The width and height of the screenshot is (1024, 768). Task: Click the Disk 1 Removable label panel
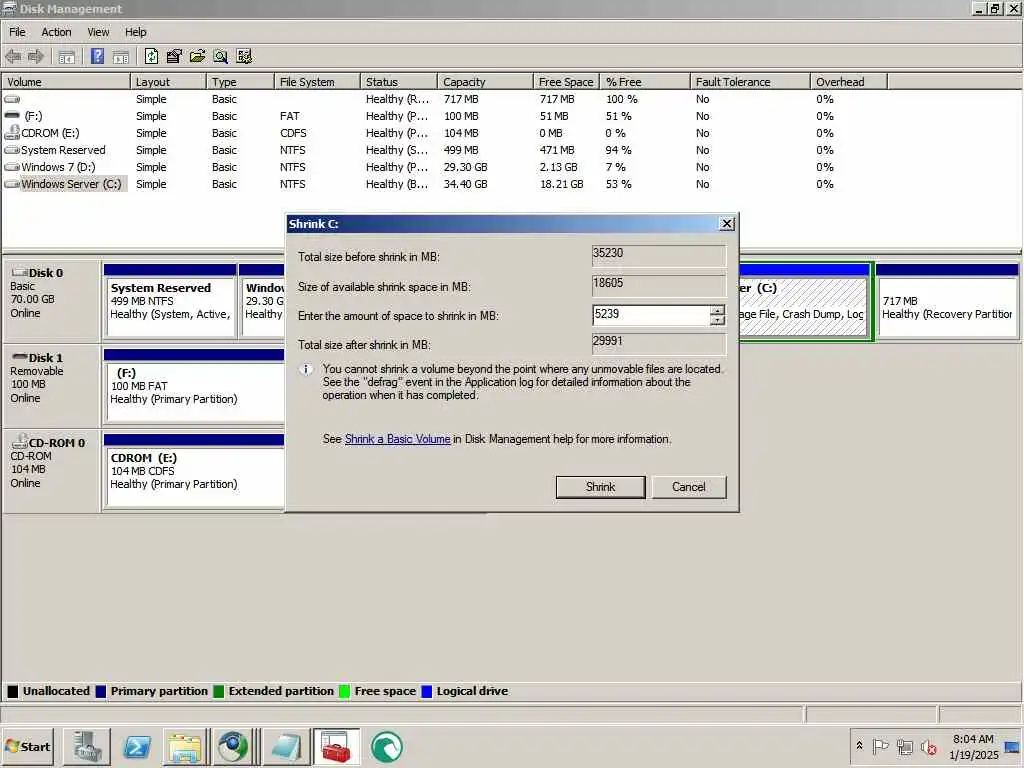52,385
